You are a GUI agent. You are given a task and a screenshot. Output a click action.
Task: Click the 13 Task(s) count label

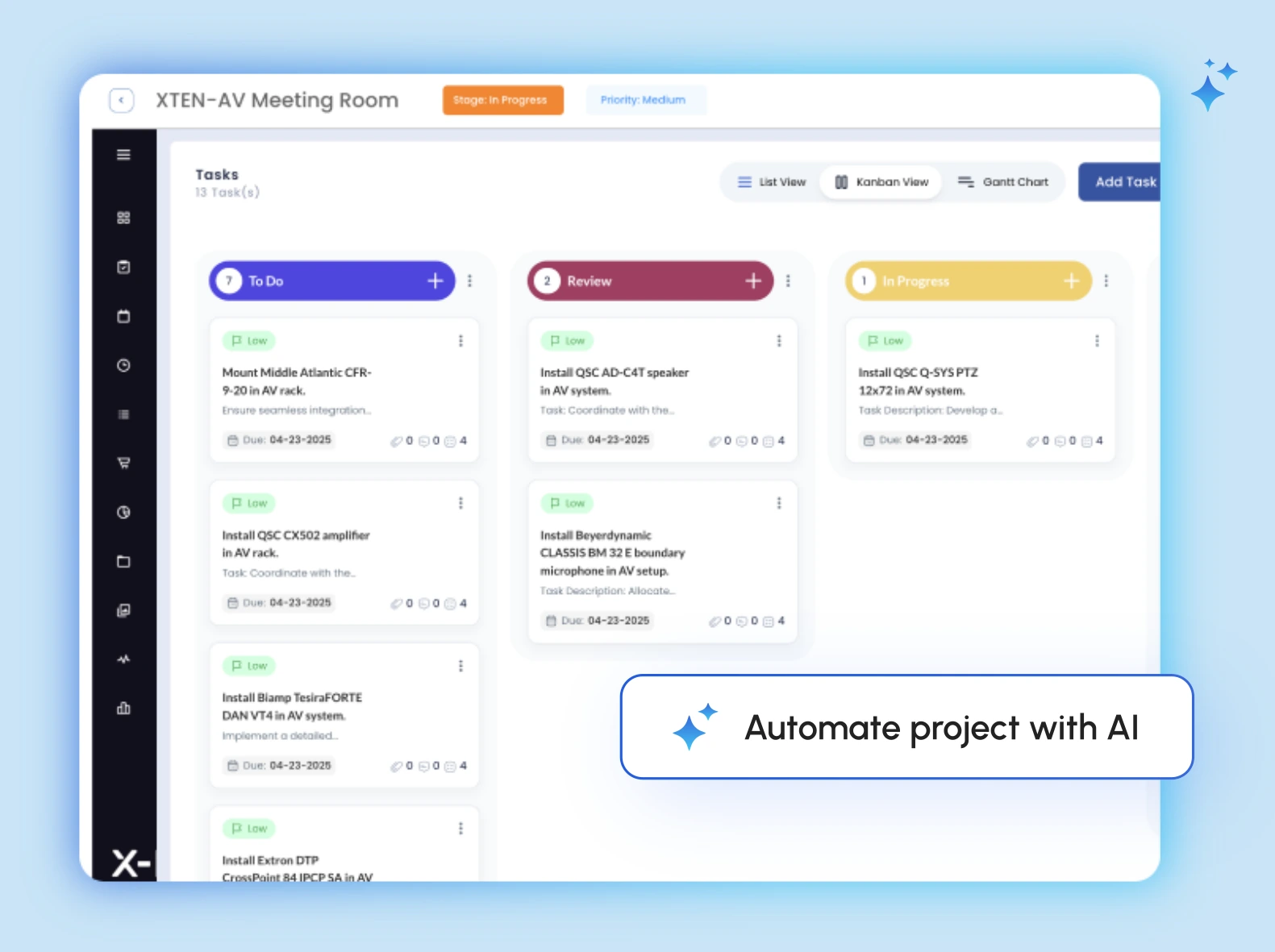(x=227, y=193)
